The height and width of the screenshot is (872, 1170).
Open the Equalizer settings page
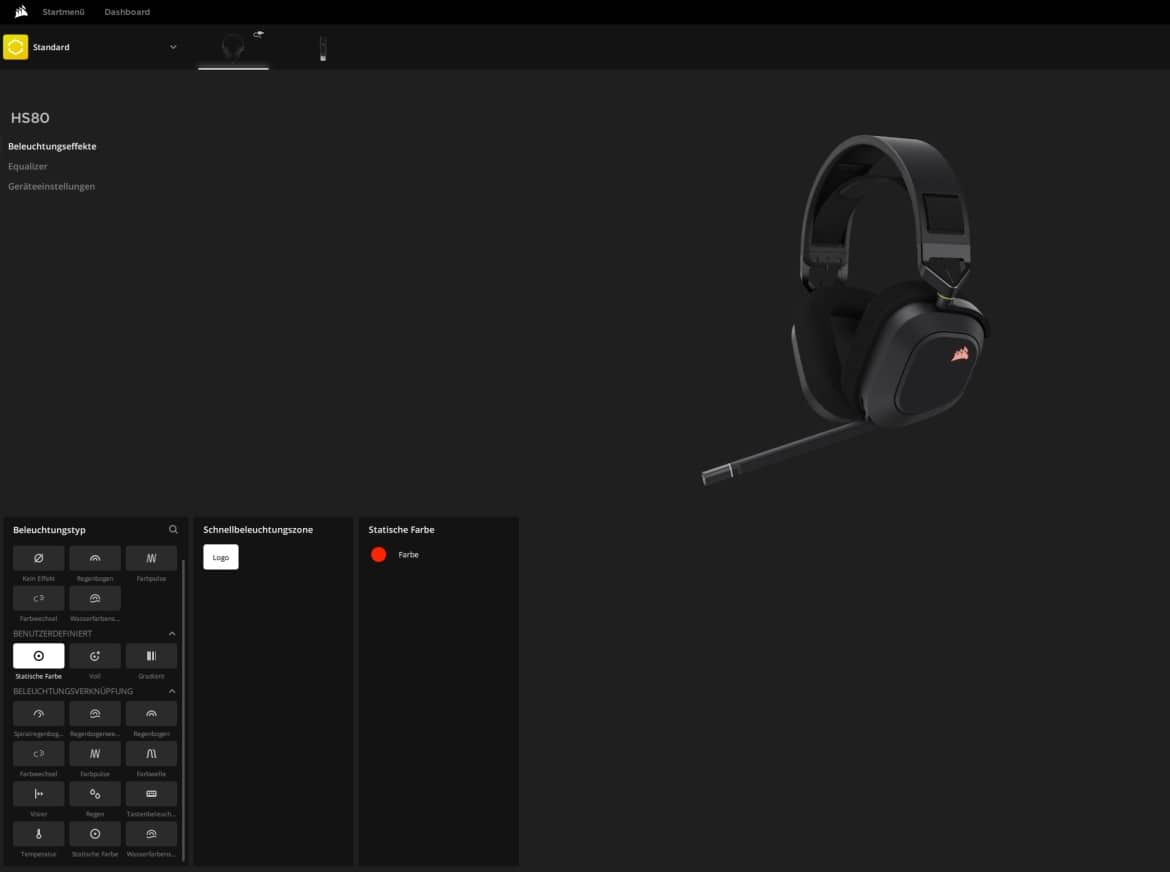28,166
